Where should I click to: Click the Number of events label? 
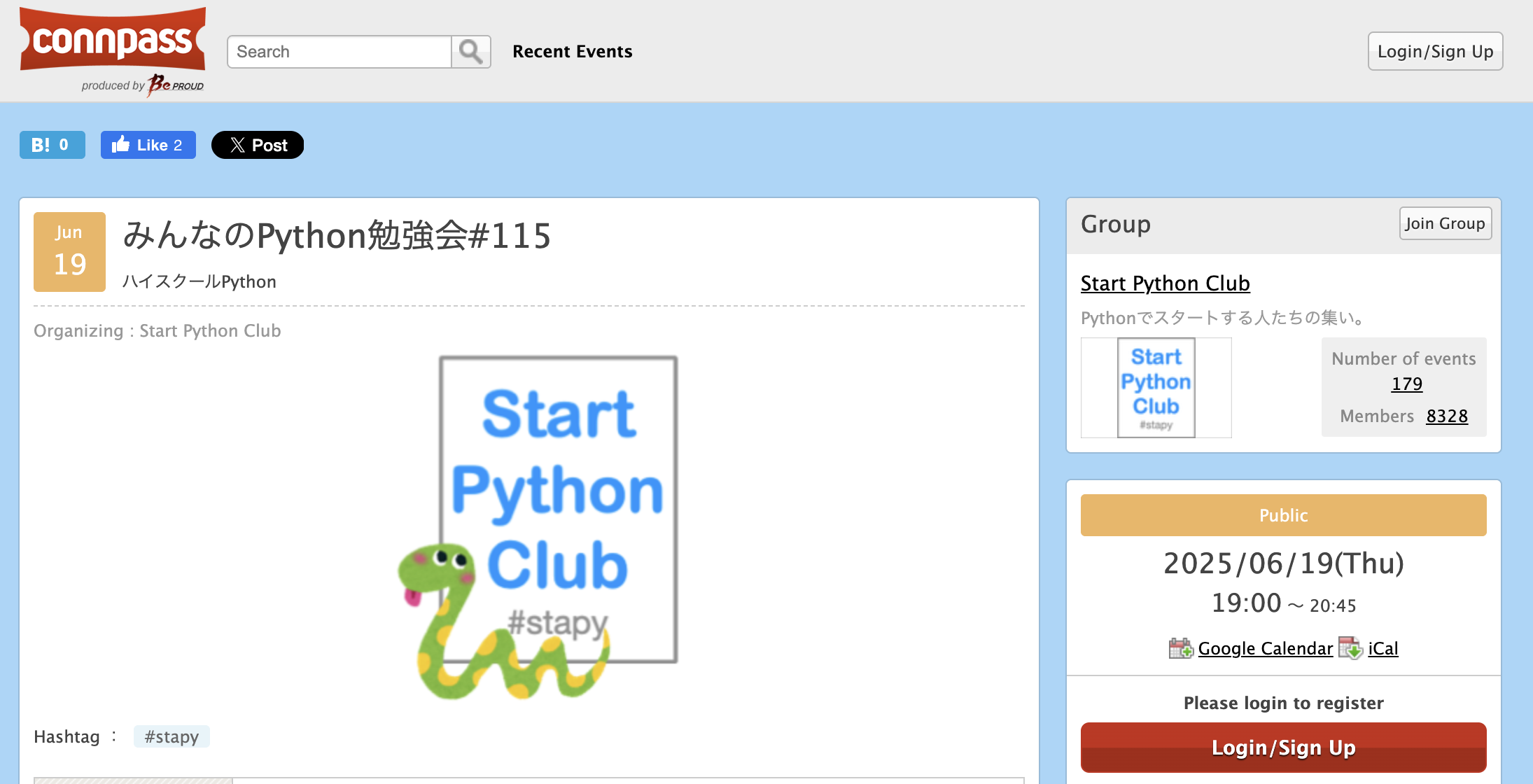pos(1403,358)
